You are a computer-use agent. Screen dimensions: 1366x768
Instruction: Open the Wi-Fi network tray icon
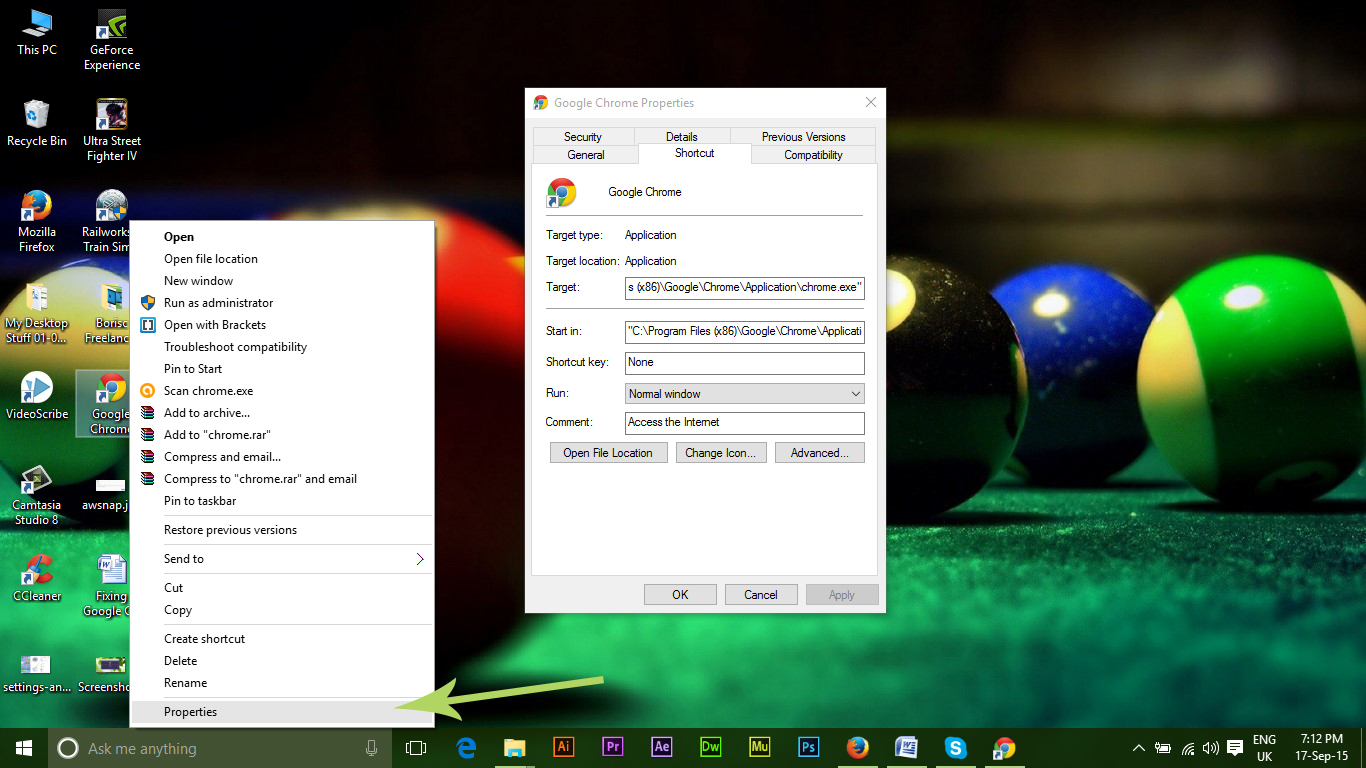click(1188, 748)
